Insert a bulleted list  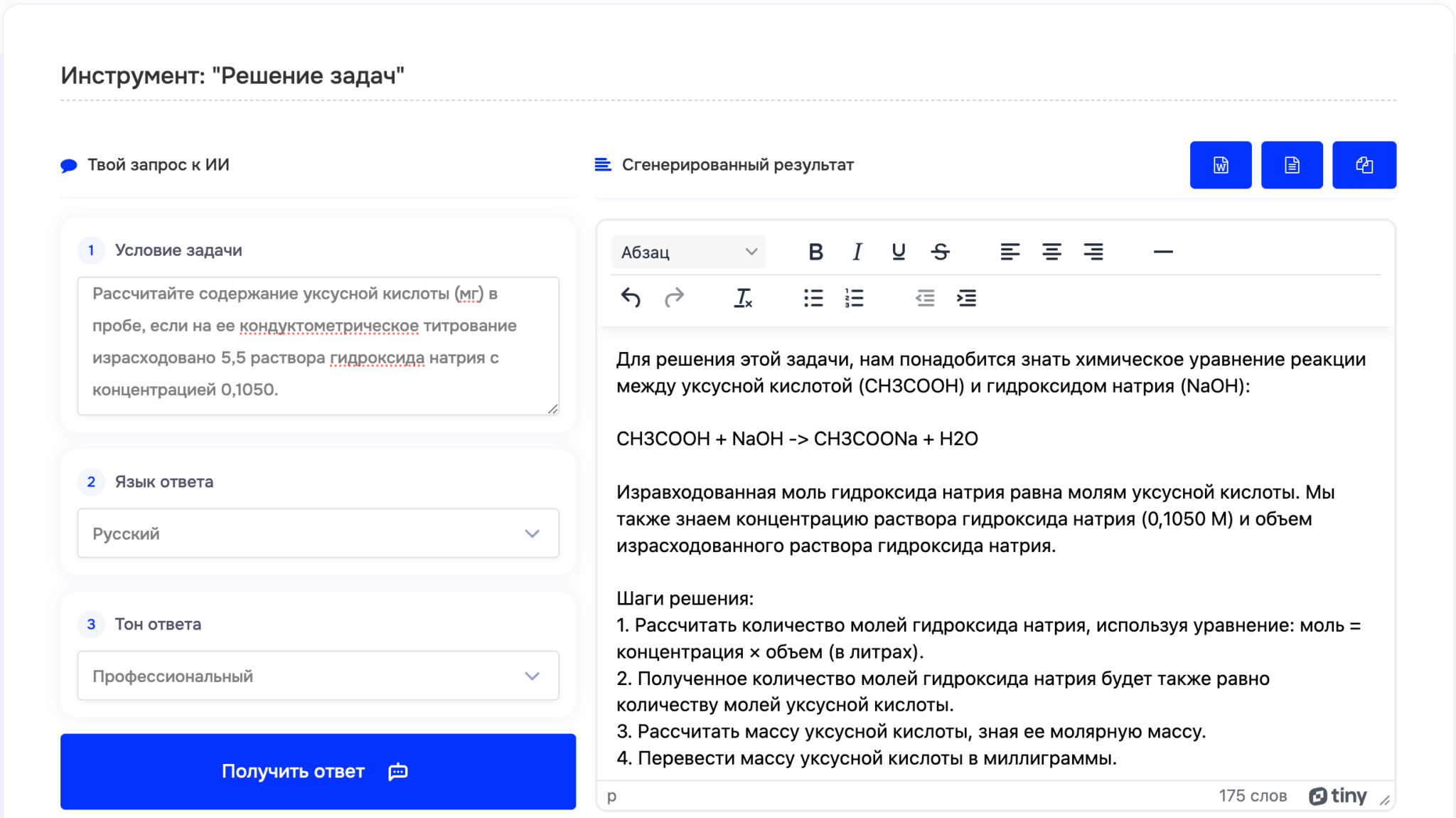[x=813, y=297]
